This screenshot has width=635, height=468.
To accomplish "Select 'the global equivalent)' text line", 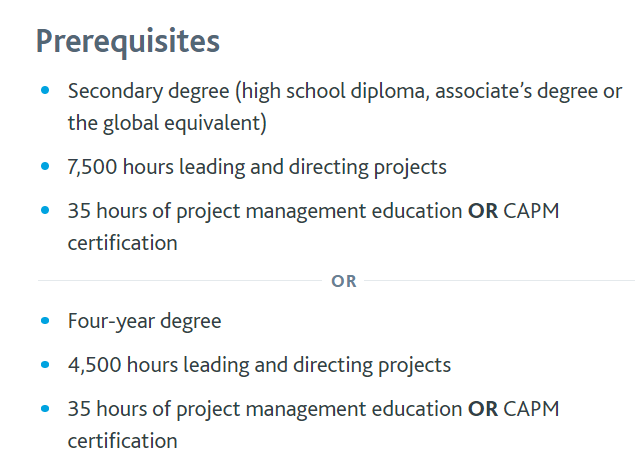I will 167,123.
